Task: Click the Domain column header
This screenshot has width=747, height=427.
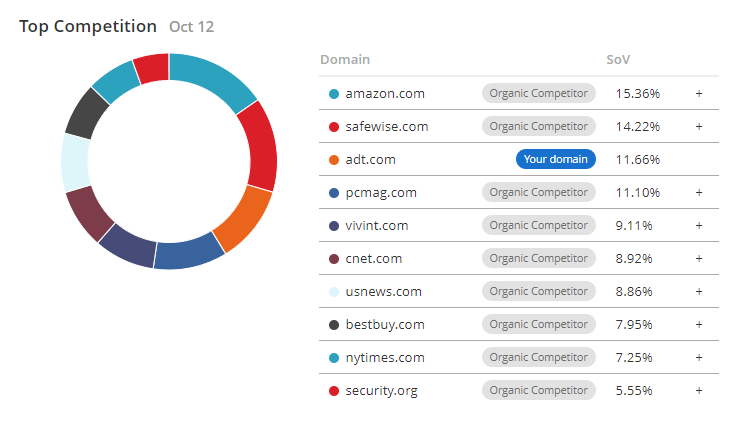Action: click(345, 60)
